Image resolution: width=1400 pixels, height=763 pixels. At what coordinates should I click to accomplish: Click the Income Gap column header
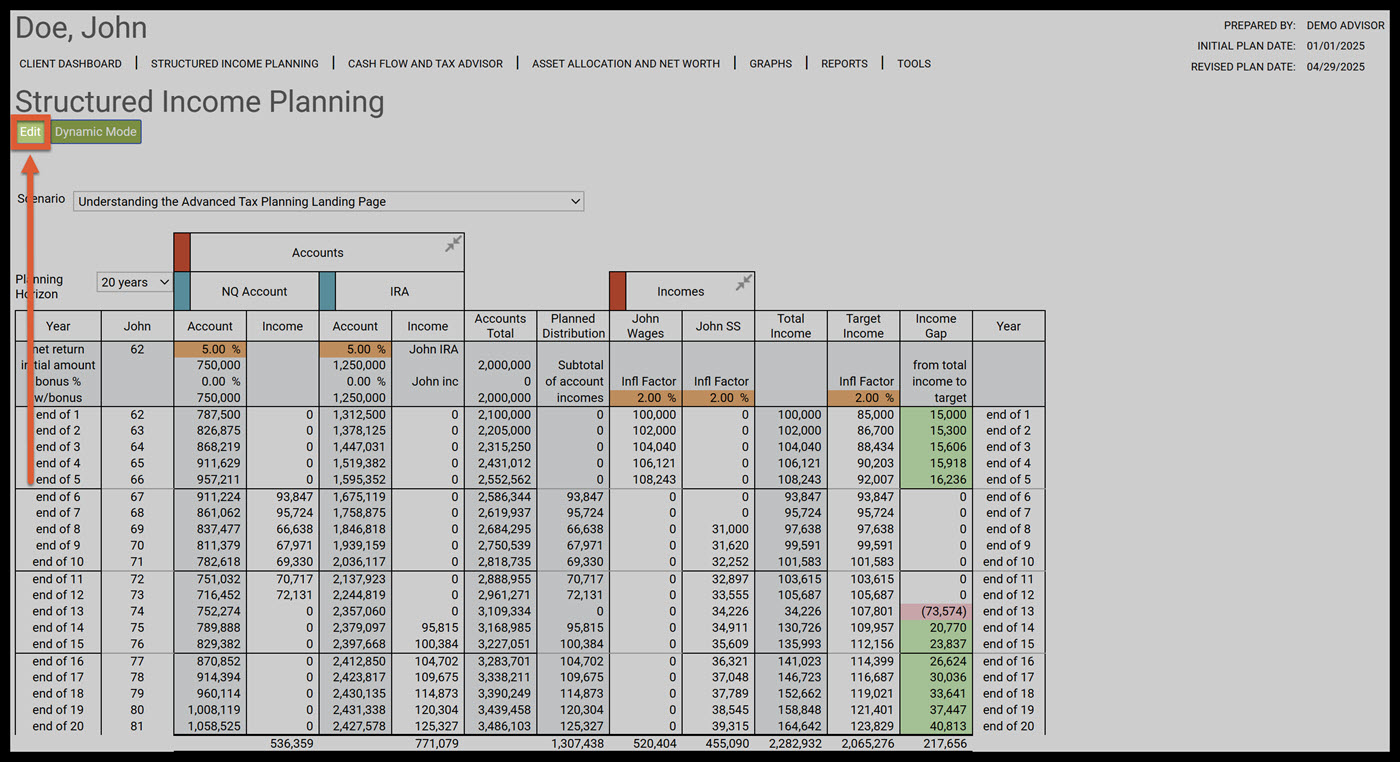(x=936, y=326)
